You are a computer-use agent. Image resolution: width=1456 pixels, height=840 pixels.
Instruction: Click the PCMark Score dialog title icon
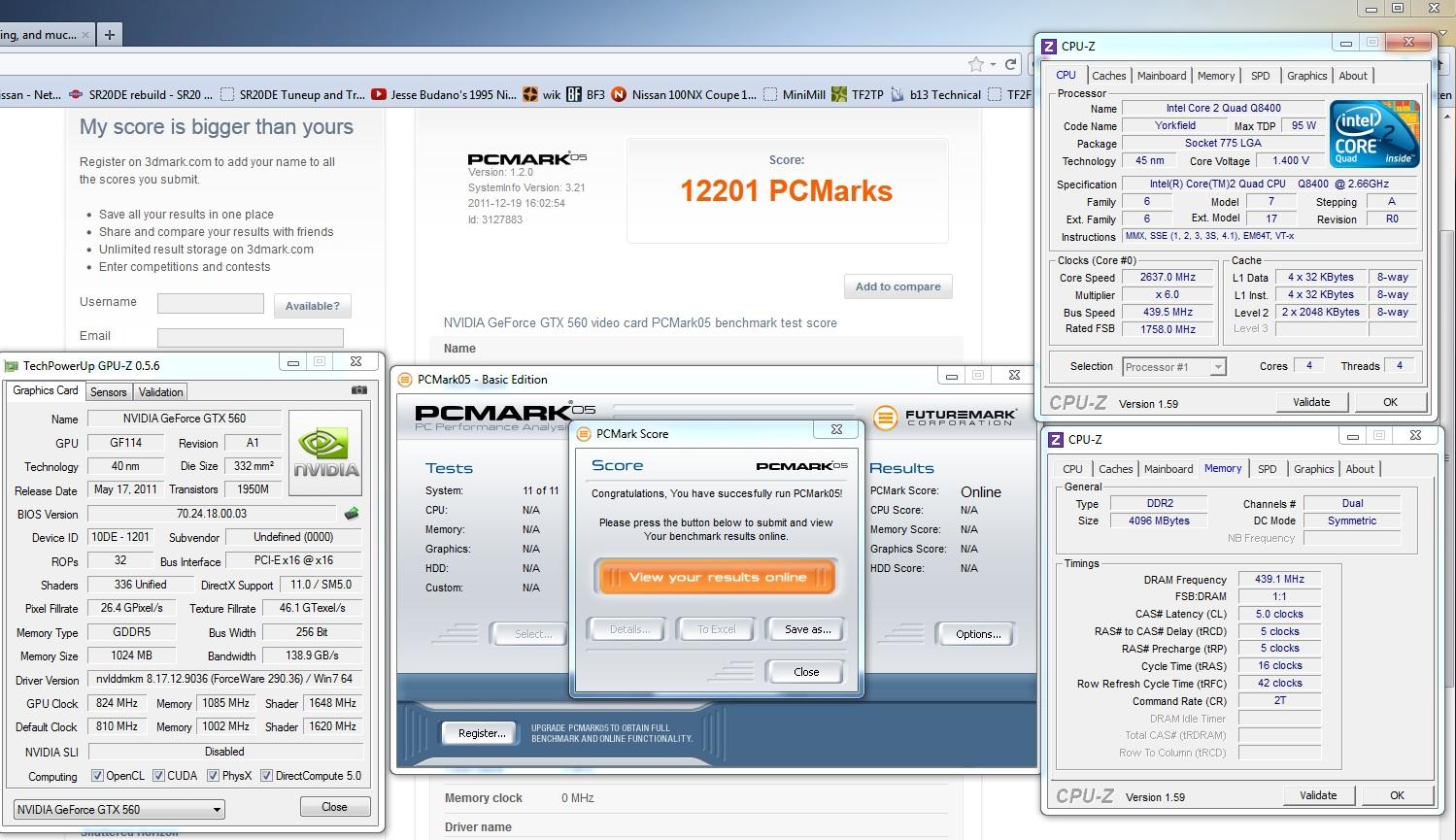tap(584, 433)
